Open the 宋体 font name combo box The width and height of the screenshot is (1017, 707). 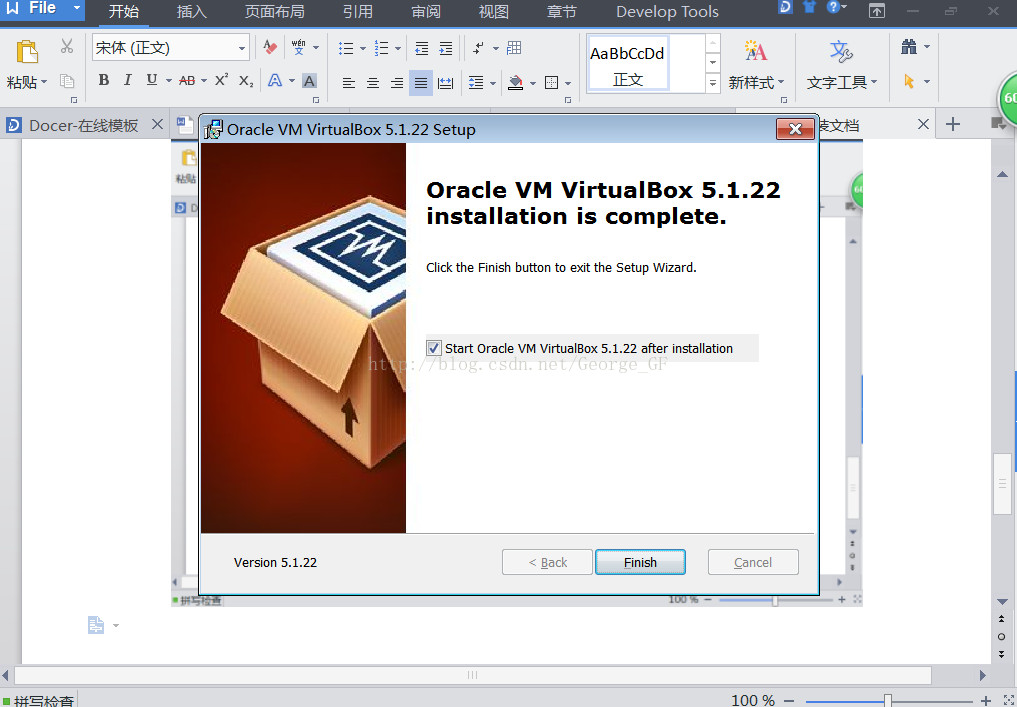[171, 47]
